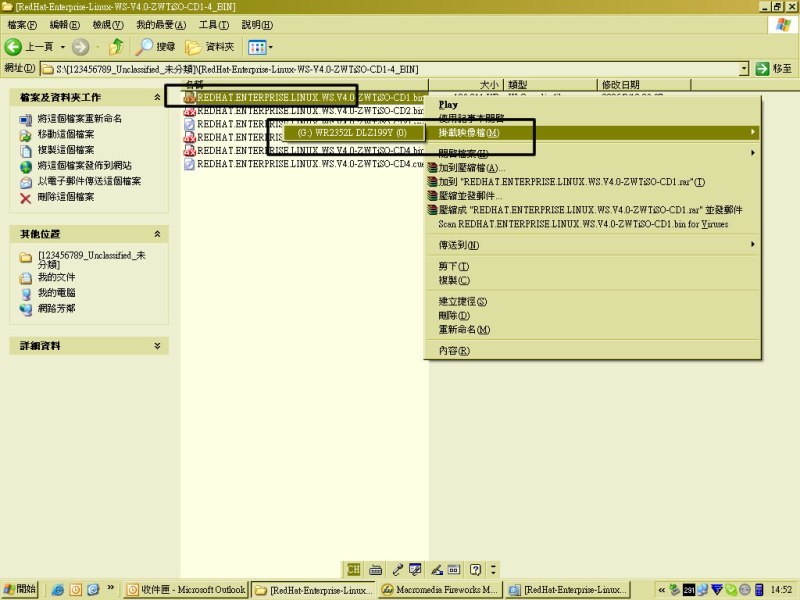Click publish file to web (發佈到網站) icon

pyautogui.click(x=26, y=166)
